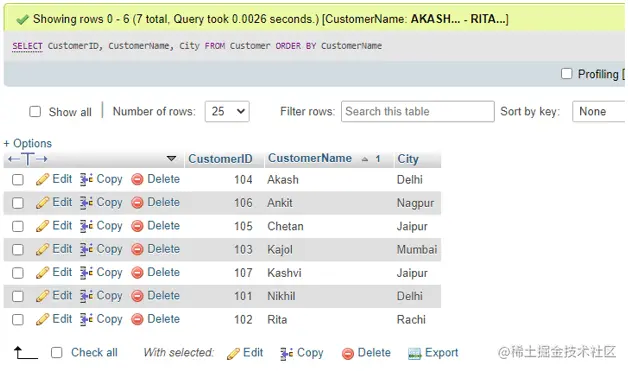Image resolution: width=628 pixels, height=371 pixels.
Task: Click the Check all link text
Action: pyautogui.click(x=94, y=353)
